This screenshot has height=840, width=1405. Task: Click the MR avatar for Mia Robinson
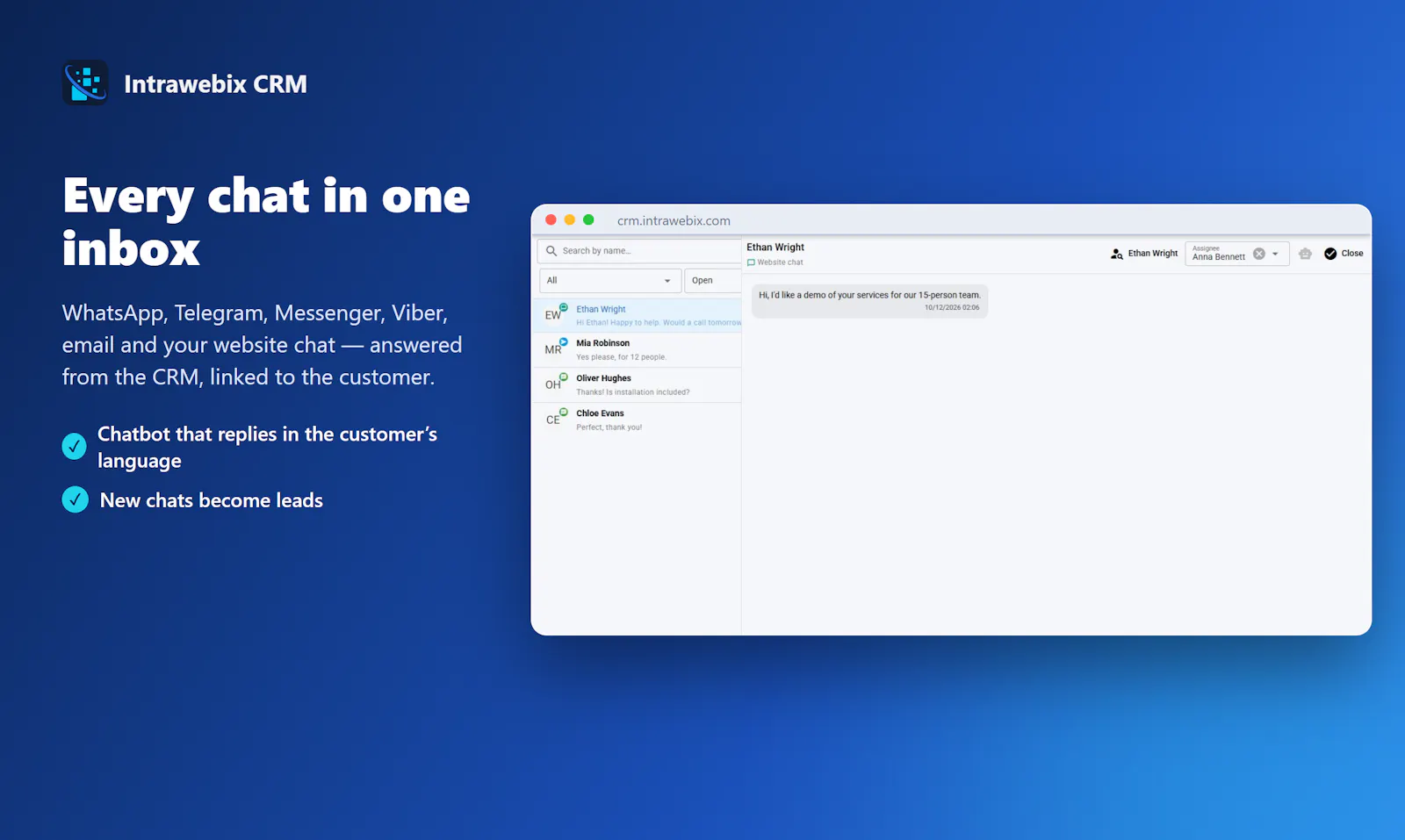[x=553, y=349]
